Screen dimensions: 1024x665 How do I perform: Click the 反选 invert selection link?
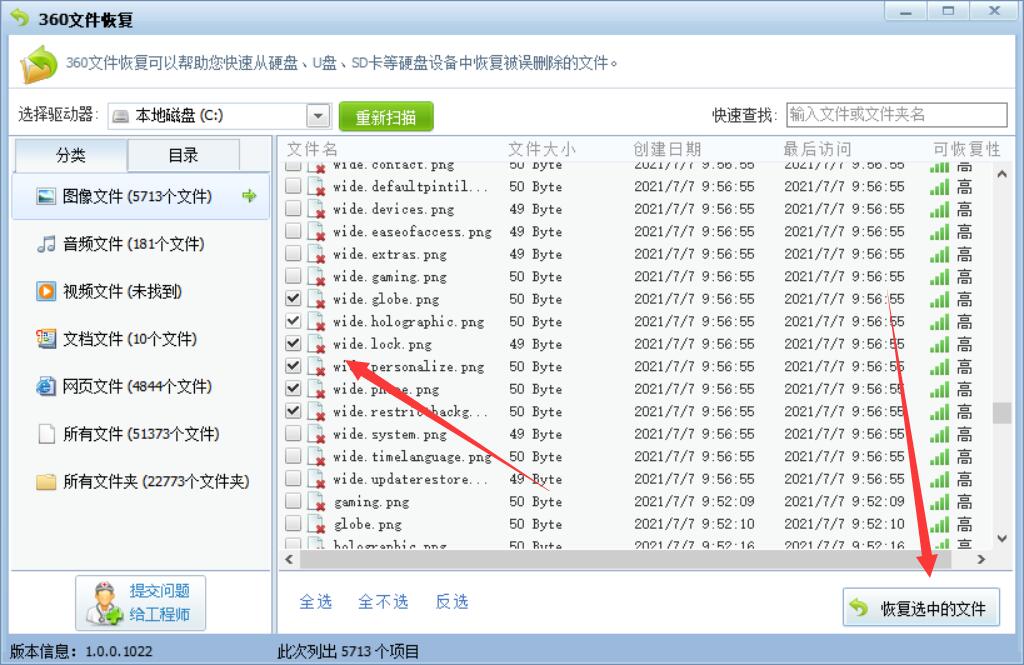tap(452, 602)
